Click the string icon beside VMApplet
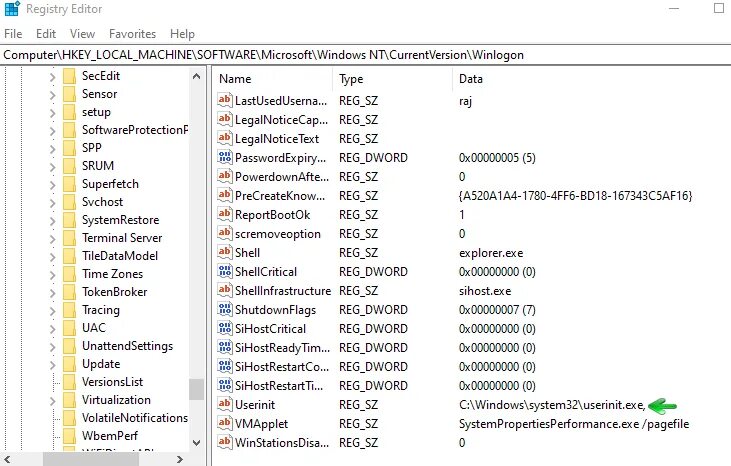The width and height of the screenshot is (731, 466). tap(225, 424)
